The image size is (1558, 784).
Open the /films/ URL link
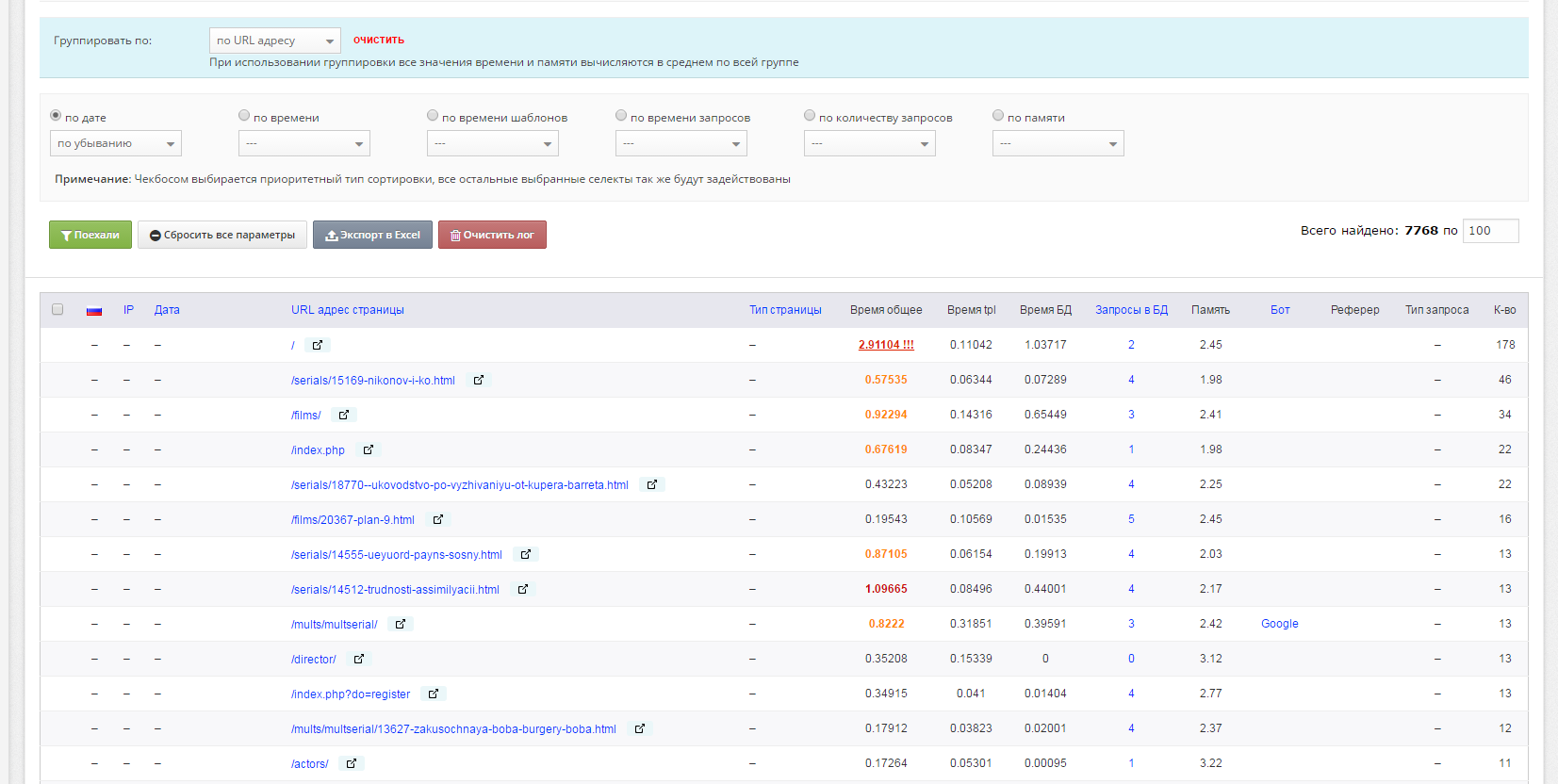pyautogui.click(x=306, y=416)
